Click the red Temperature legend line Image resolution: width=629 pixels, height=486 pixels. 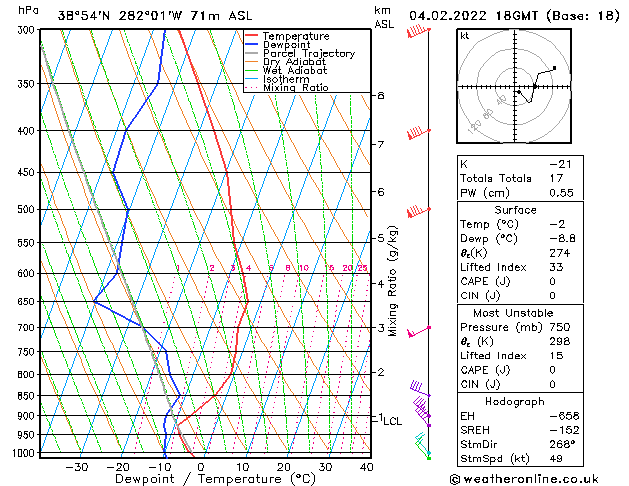(x=252, y=36)
